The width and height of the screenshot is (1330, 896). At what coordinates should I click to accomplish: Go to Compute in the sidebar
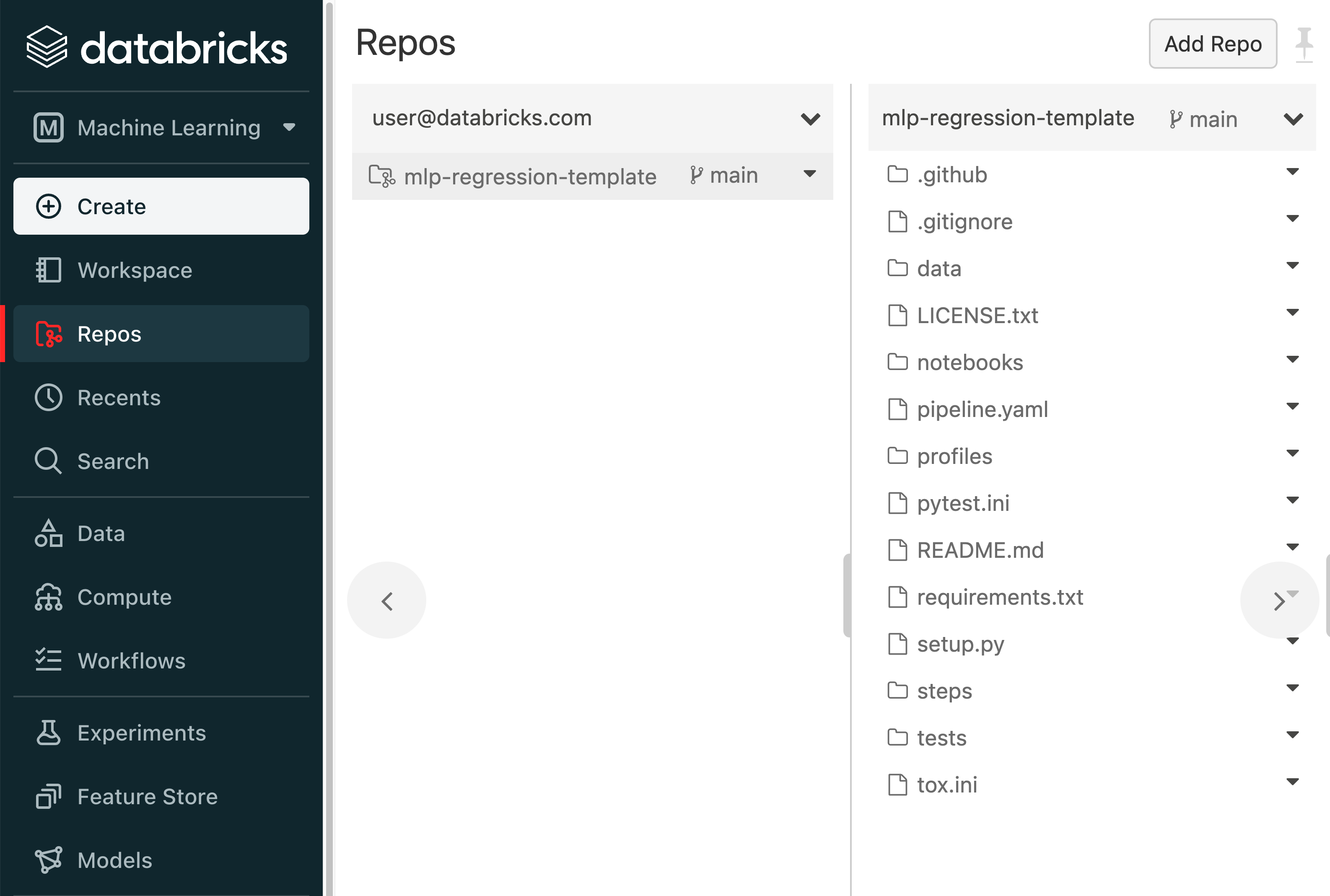point(161,597)
